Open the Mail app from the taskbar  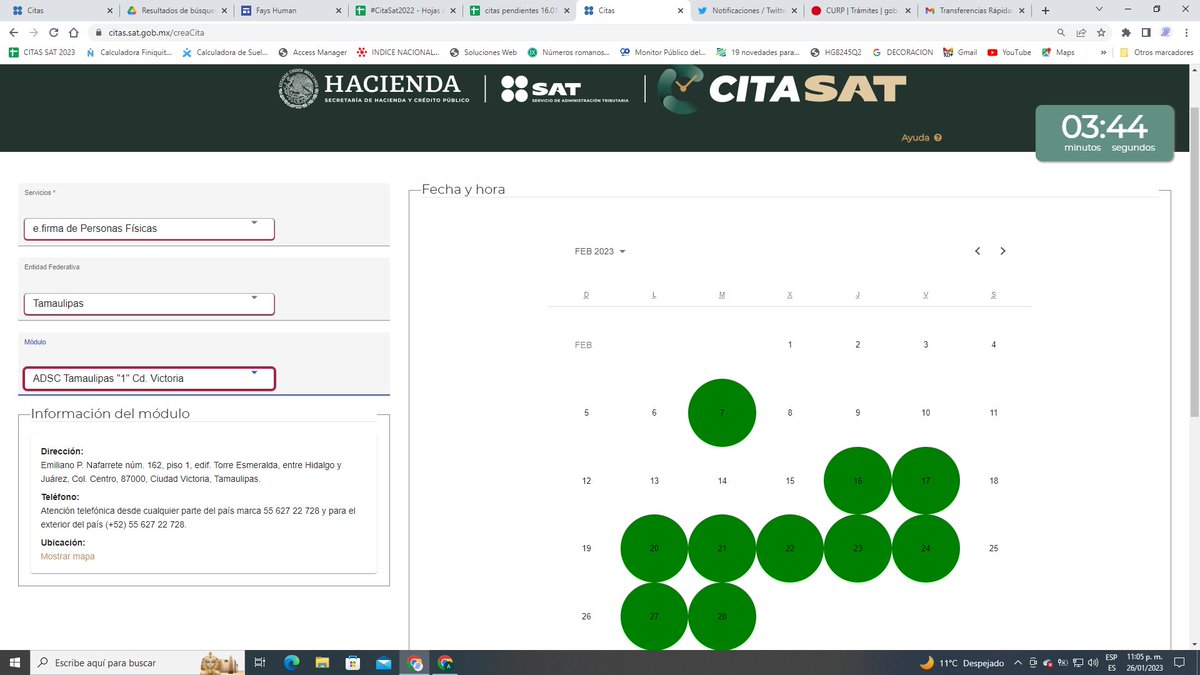tap(384, 662)
